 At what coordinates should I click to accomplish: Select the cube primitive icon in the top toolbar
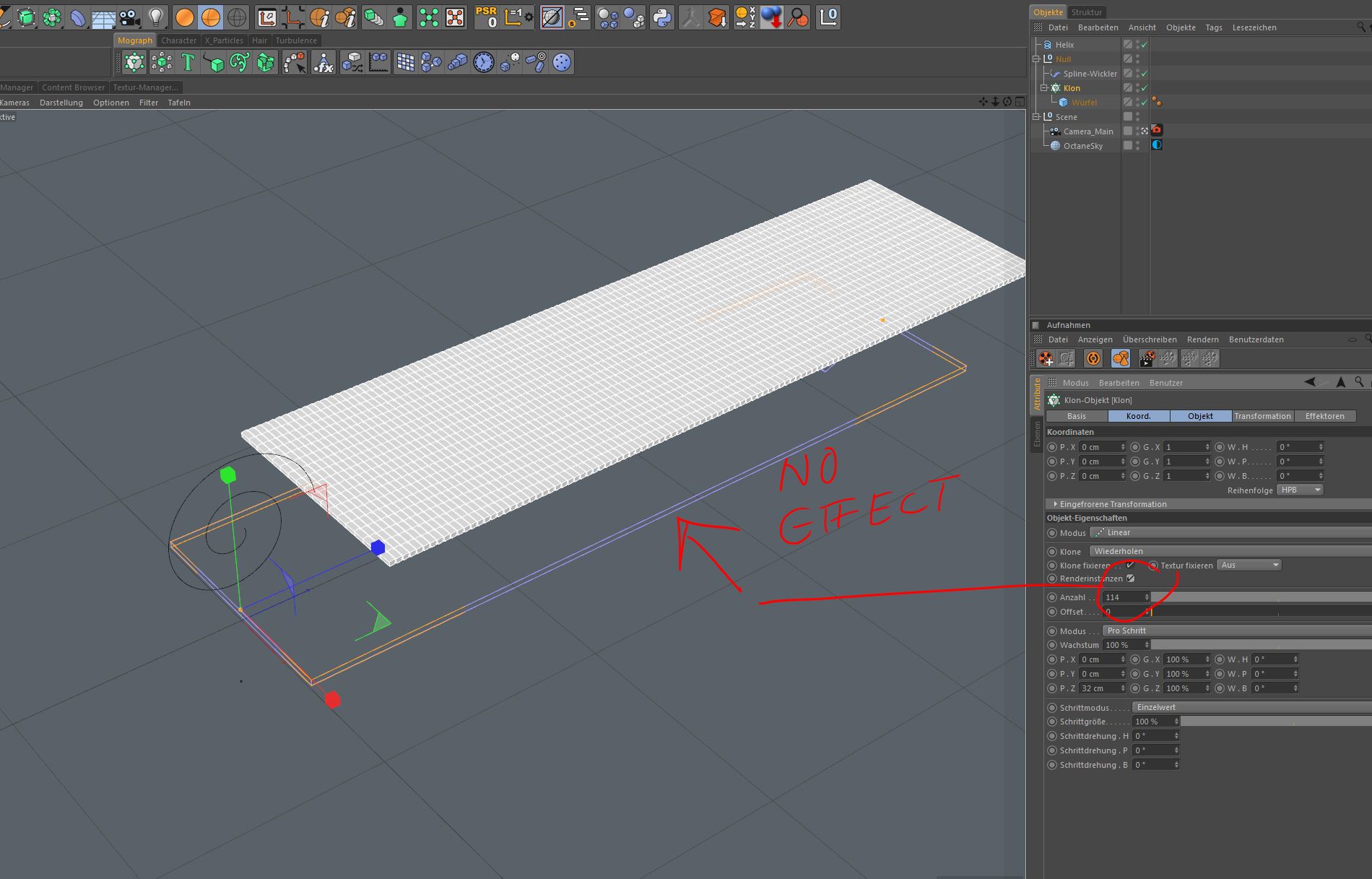coord(26,17)
